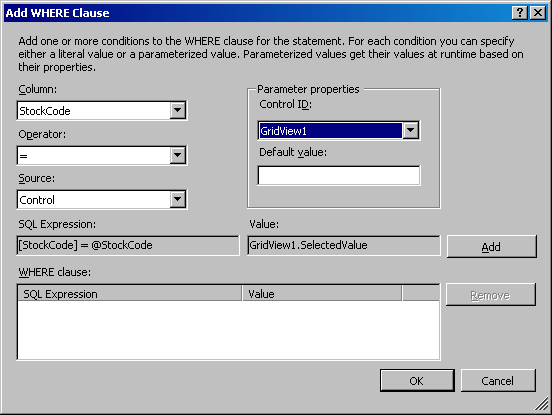The width and height of the screenshot is (552, 415).
Task: Click the Source label
Action: [x=37, y=178]
